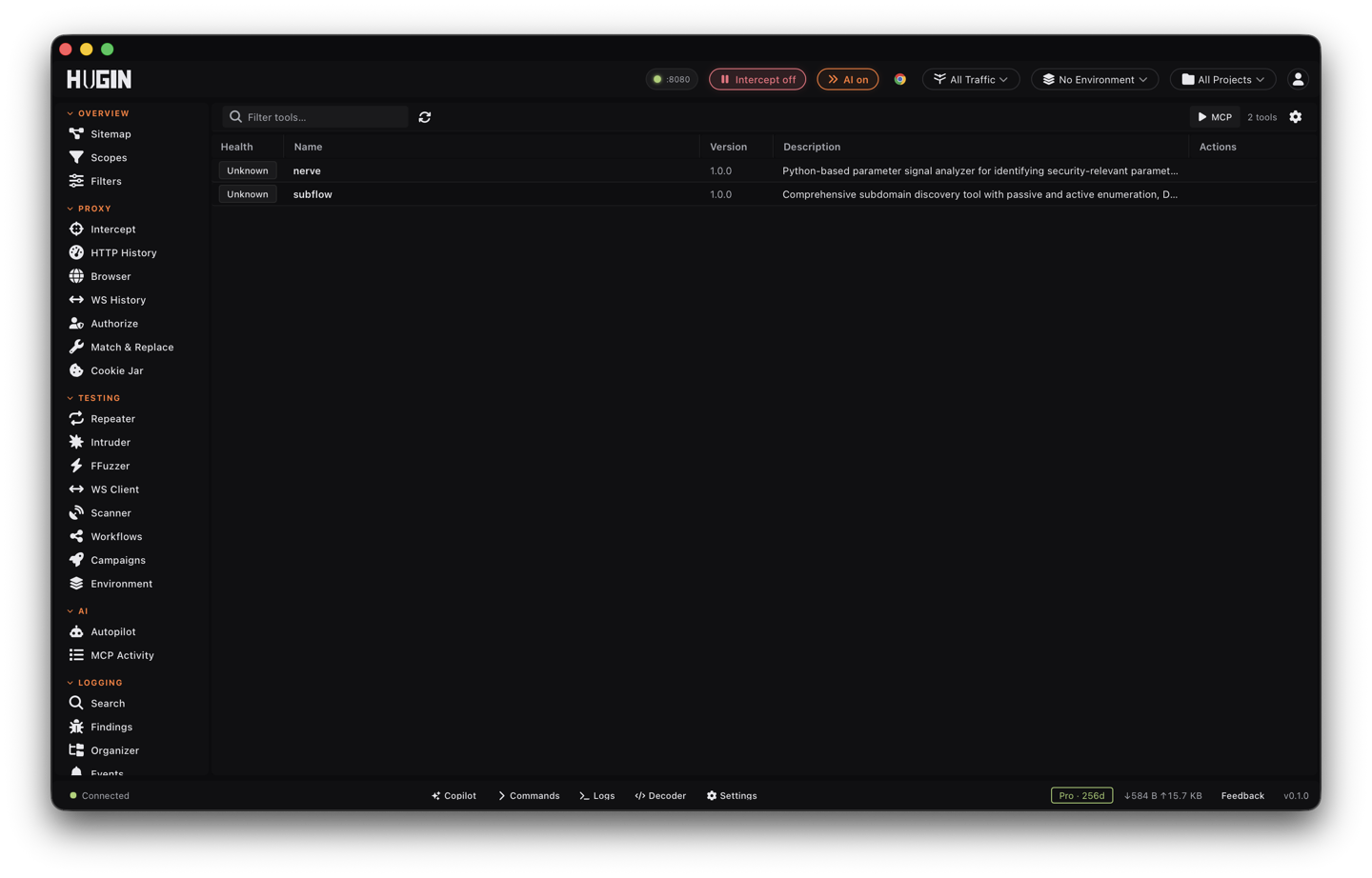
Task: Open tools settings gear icon
Action: [x=1296, y=117]
